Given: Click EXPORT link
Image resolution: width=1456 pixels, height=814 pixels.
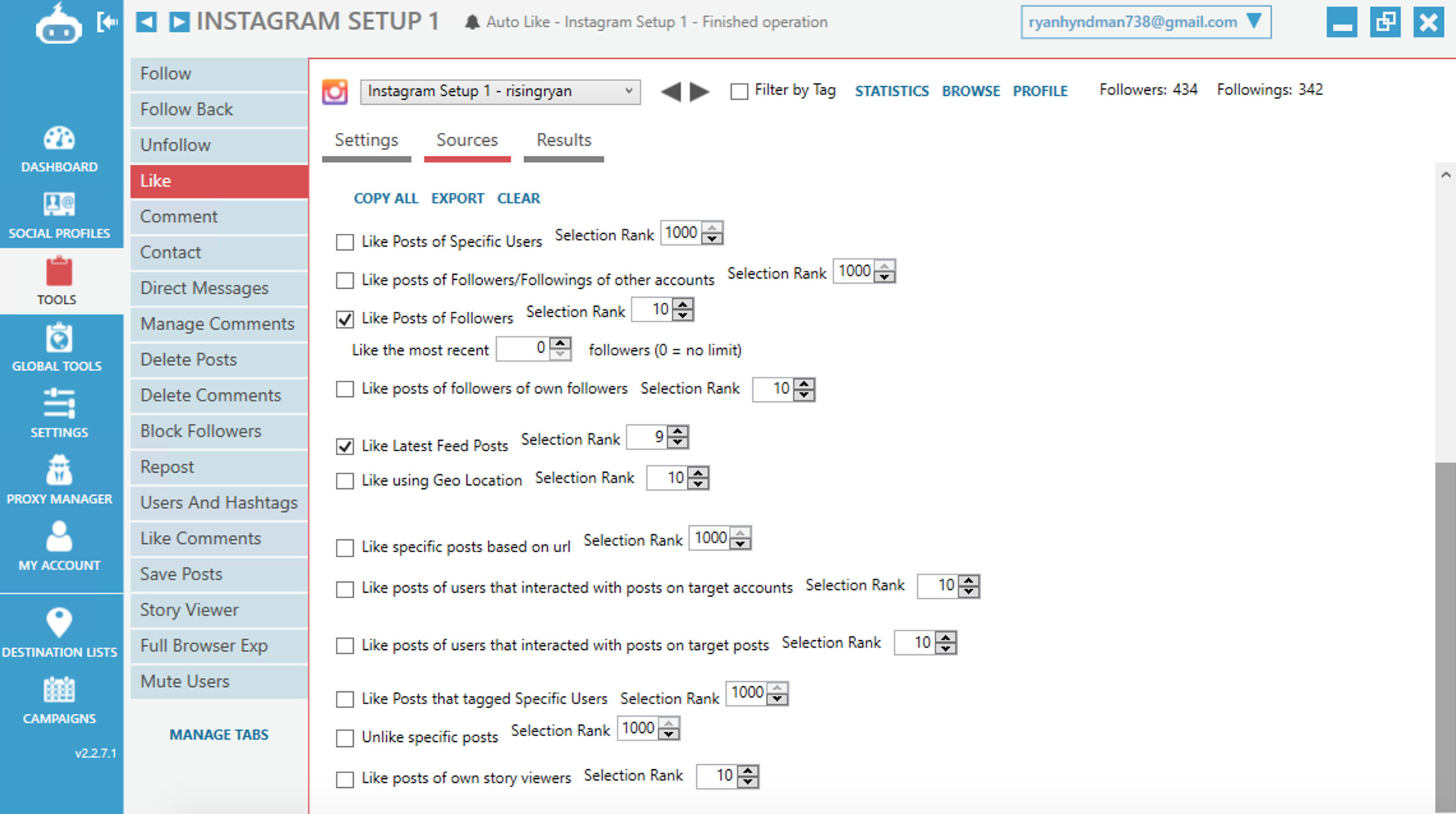Looking at the screenshot, I should pyautogui.click(x=457, y=199).
